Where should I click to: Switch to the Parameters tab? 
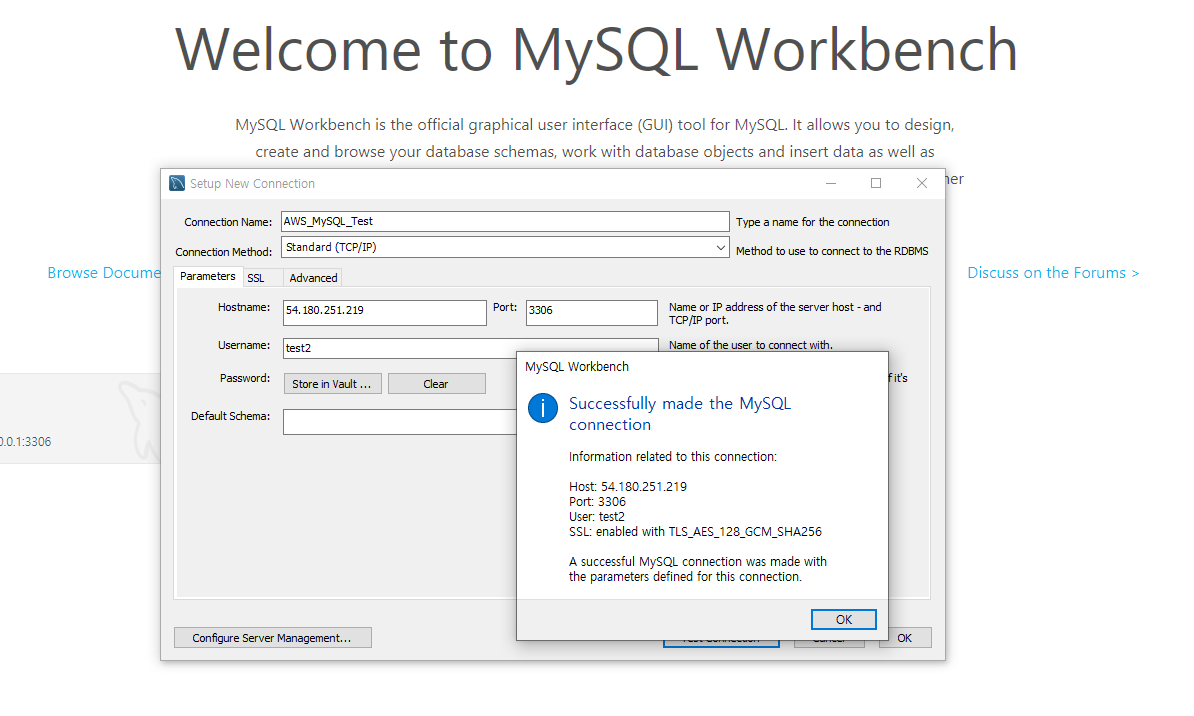[207, 276]
